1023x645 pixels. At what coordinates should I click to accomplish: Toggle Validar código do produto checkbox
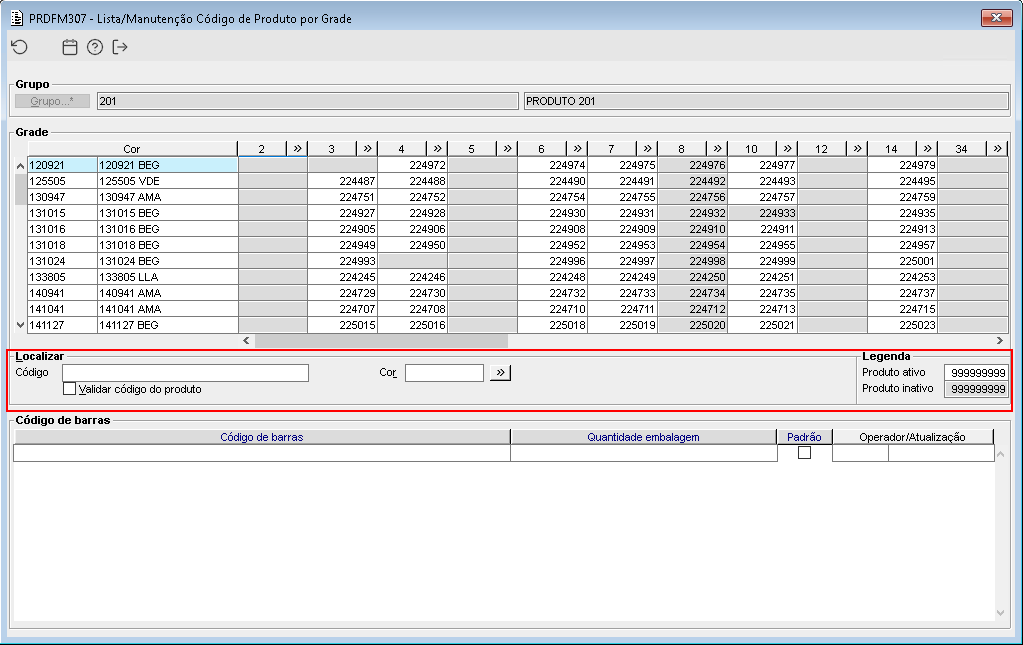tap(69, 389)
